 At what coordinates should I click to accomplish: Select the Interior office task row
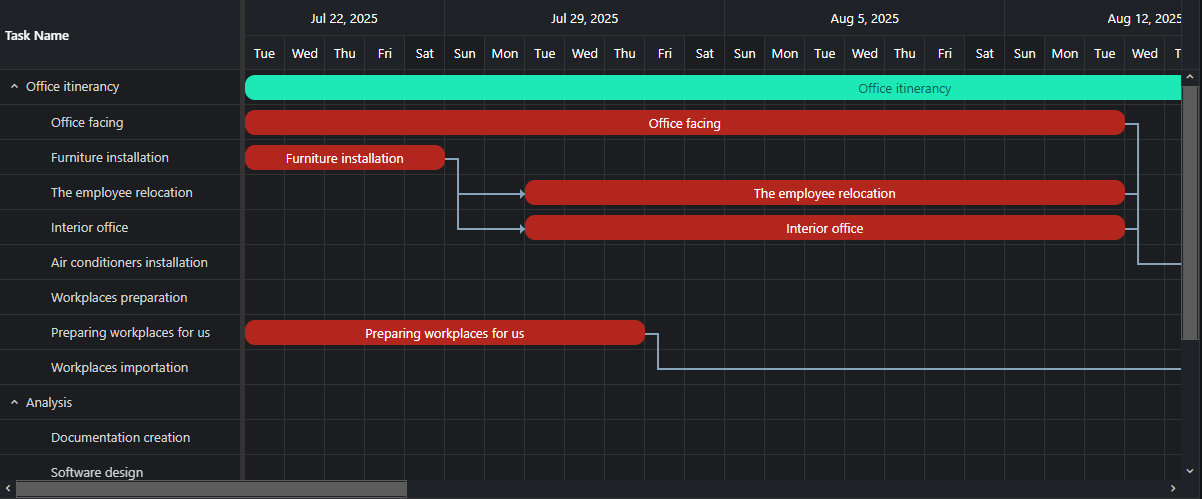pos(120,227)
